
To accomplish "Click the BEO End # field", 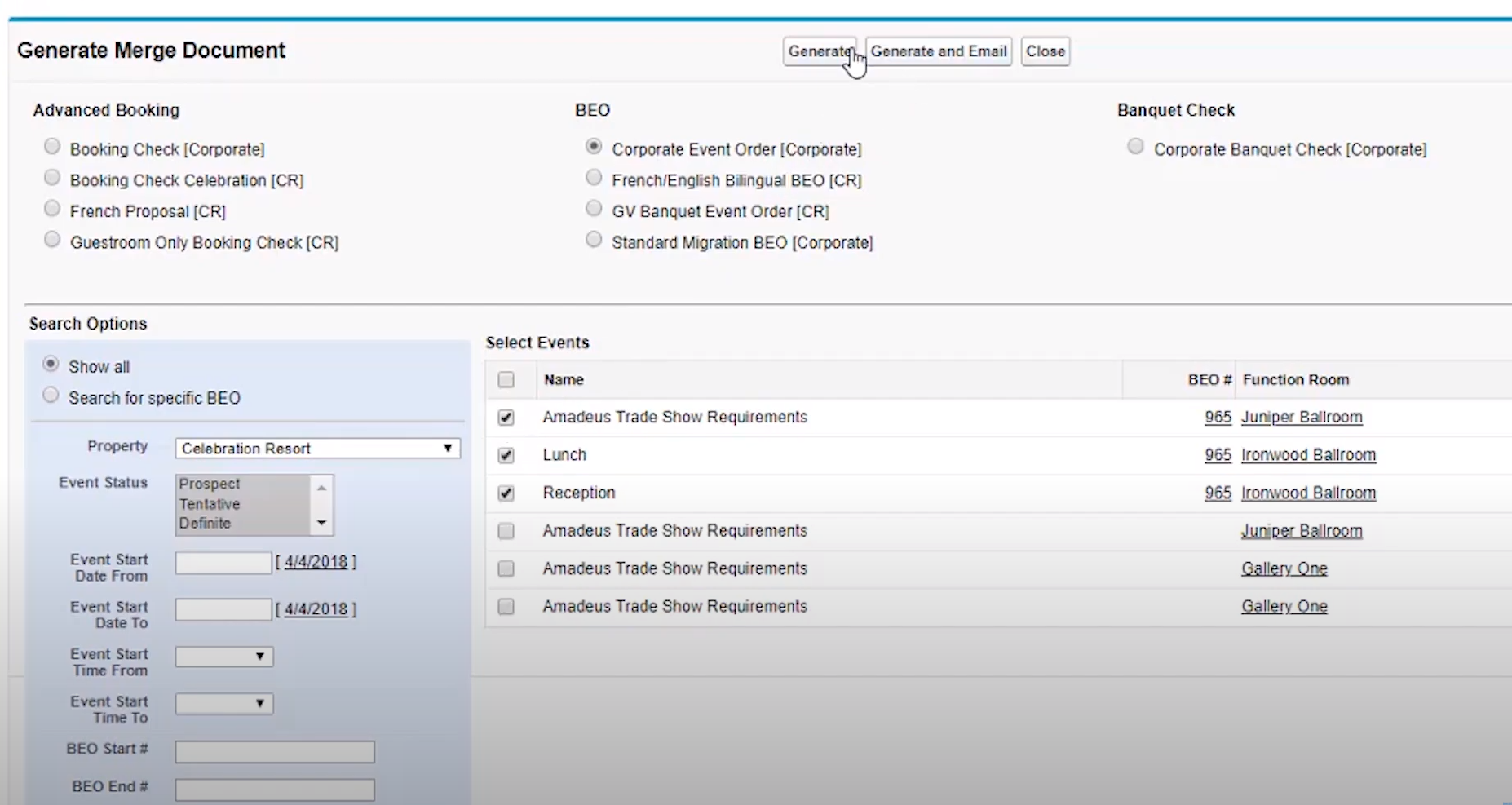I will coord(275,790).
